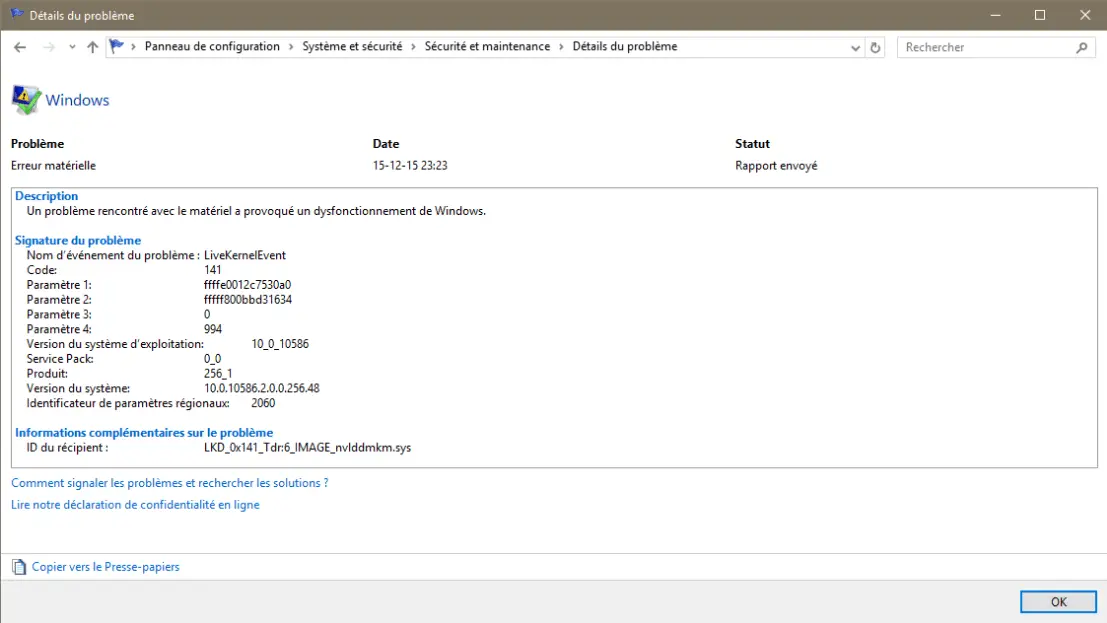Minimize the Détails du problème window
Screen dimensions: 1107x623
point(995,15)
